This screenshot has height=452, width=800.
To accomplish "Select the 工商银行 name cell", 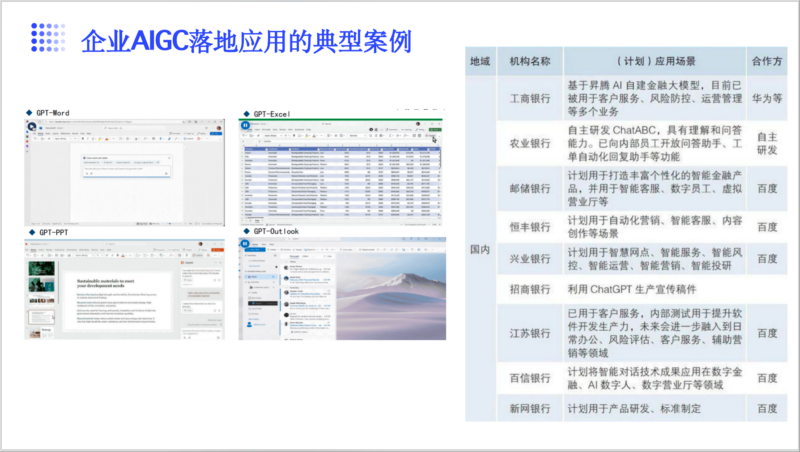I will click(x=530, y=98).
